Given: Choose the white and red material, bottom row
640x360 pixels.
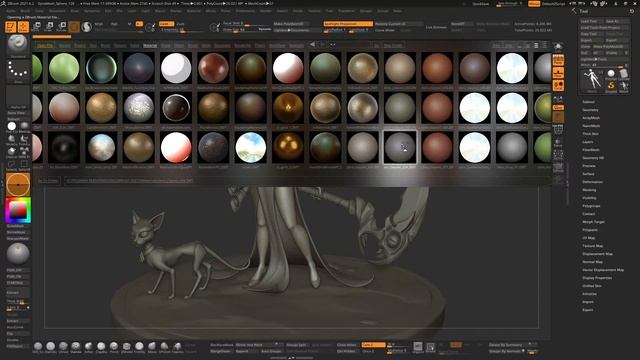Looking at the screenshot, I should pyautogui.click(x=176, y=148).
